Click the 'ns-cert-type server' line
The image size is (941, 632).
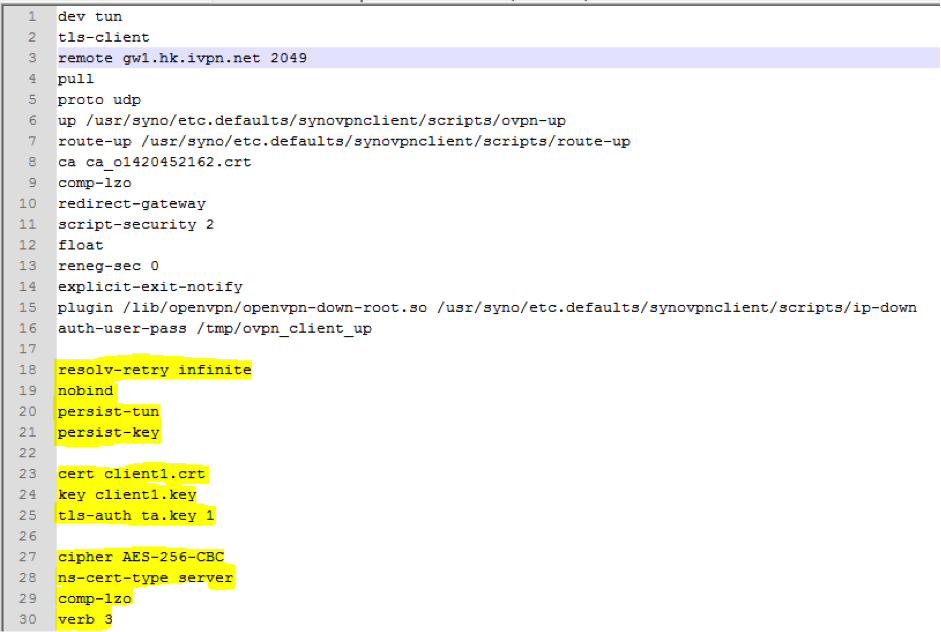tap(145, 578)
